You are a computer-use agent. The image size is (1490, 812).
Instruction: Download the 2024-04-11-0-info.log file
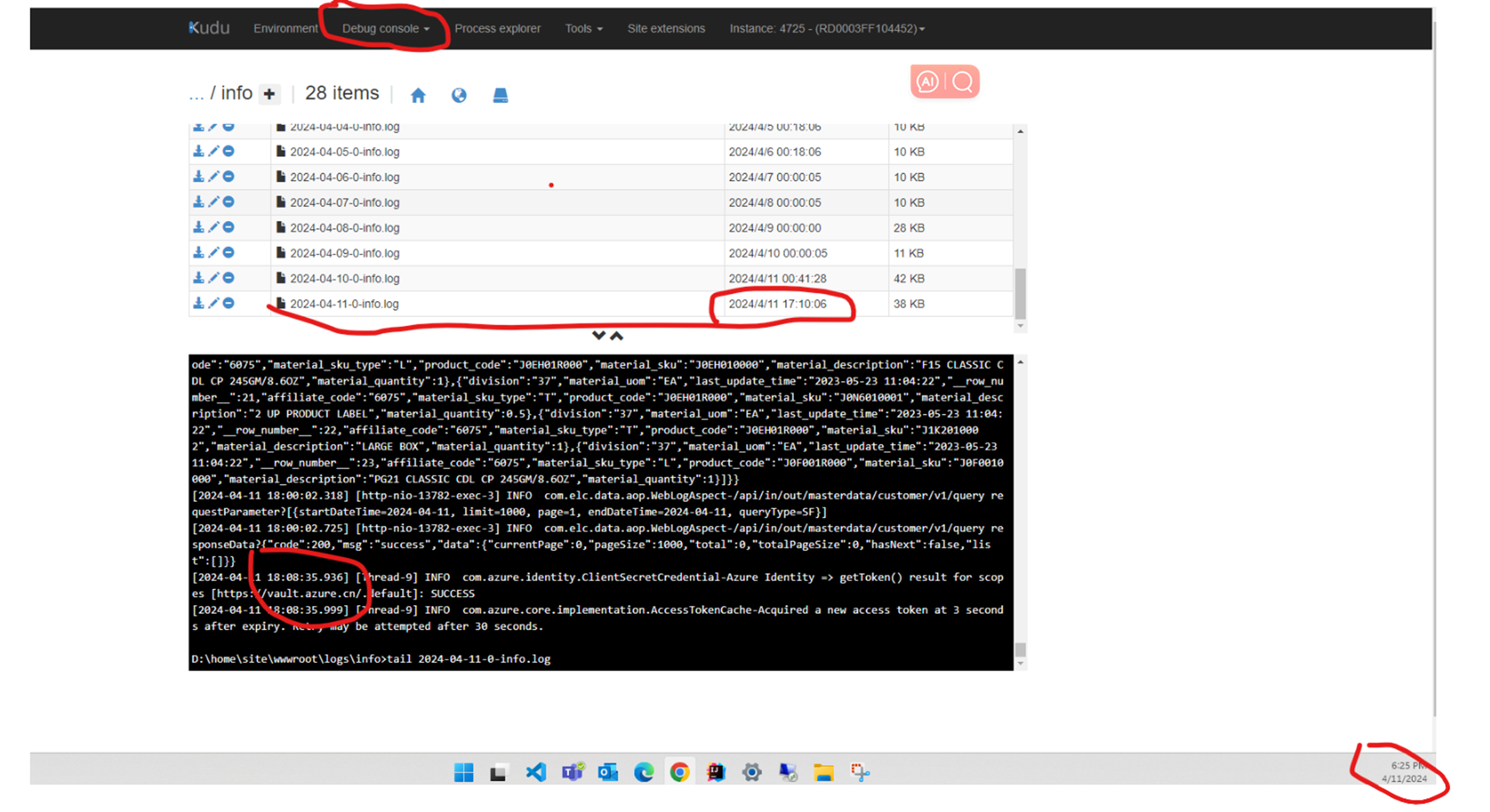tap(199, 302)
